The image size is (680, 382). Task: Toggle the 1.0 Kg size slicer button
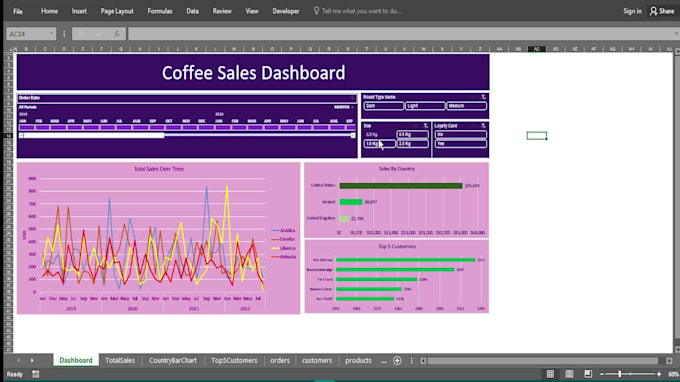pos(379,144)
